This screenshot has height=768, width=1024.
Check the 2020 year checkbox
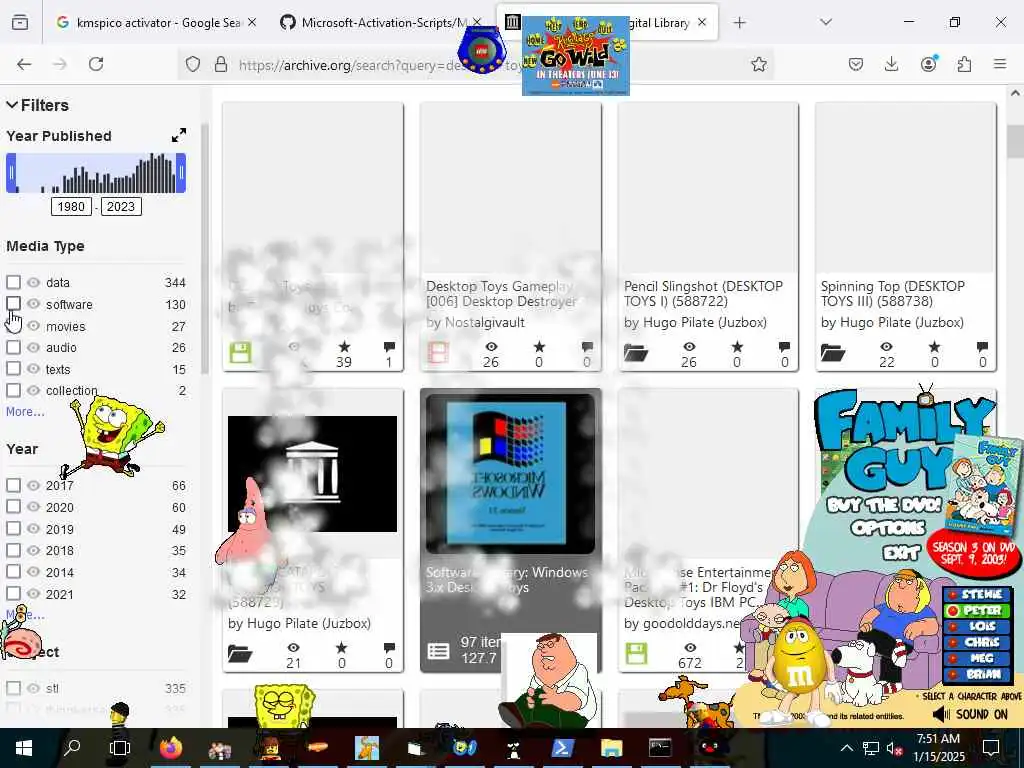(13, 507)
